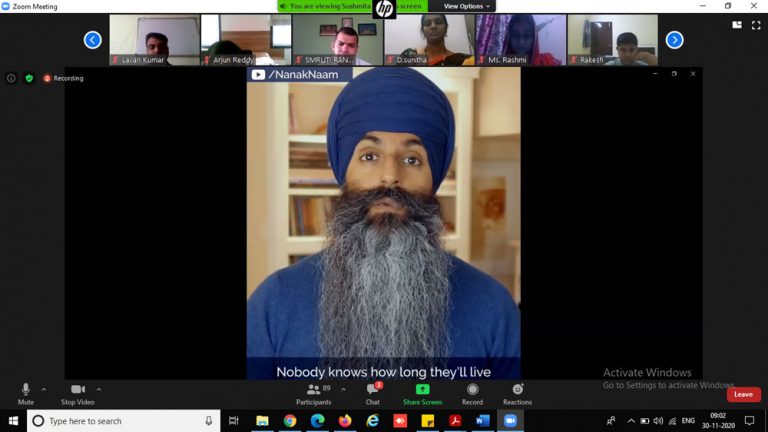
Task: Open the Chat panel
Action: [x=373, y=394]
